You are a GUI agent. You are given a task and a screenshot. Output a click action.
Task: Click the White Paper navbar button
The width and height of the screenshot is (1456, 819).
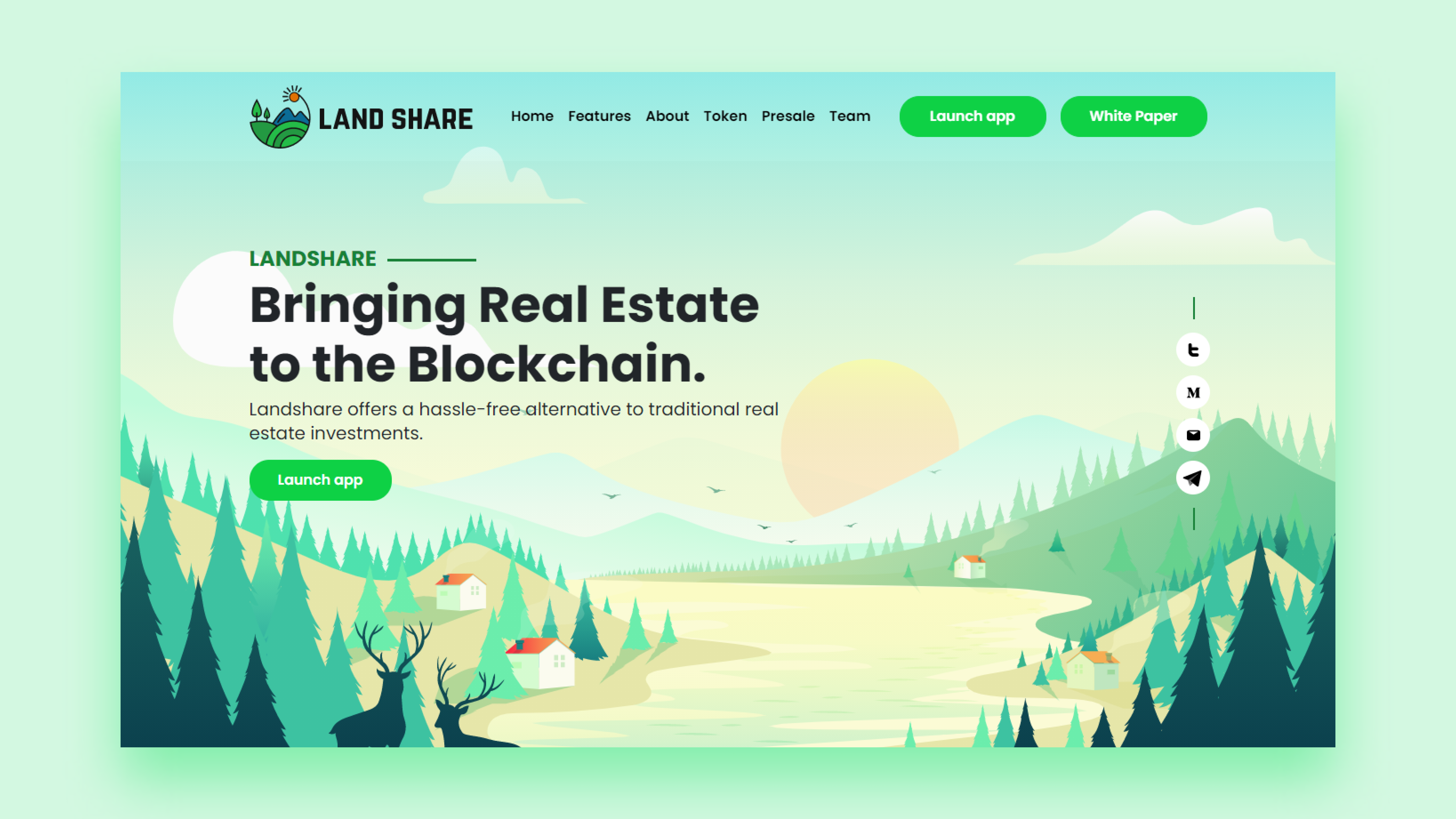tap(1134, 116)
